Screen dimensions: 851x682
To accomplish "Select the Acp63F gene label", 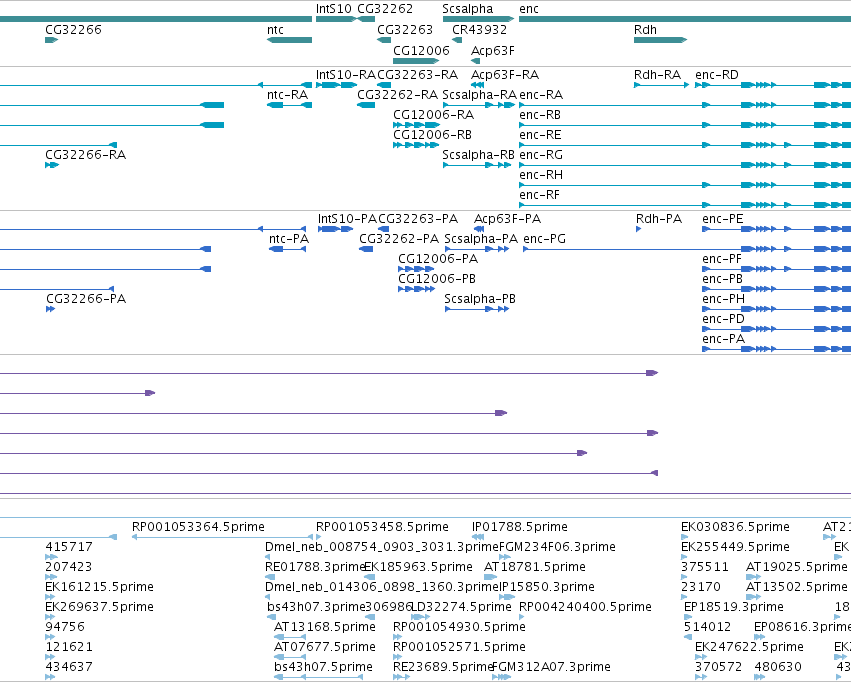I will tap(492, 51).
